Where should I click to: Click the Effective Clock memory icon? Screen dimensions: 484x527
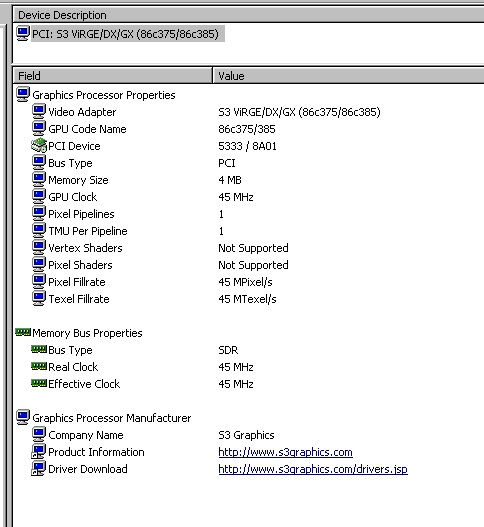point(39,383)
